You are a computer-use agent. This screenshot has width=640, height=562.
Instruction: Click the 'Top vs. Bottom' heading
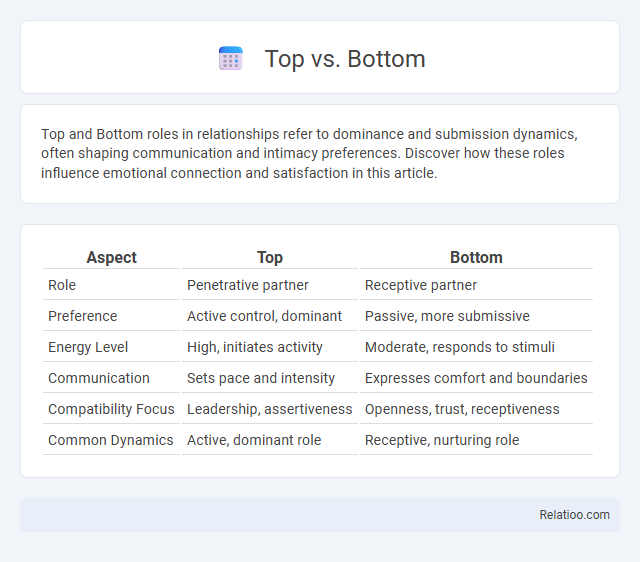(x=345, y=59)
